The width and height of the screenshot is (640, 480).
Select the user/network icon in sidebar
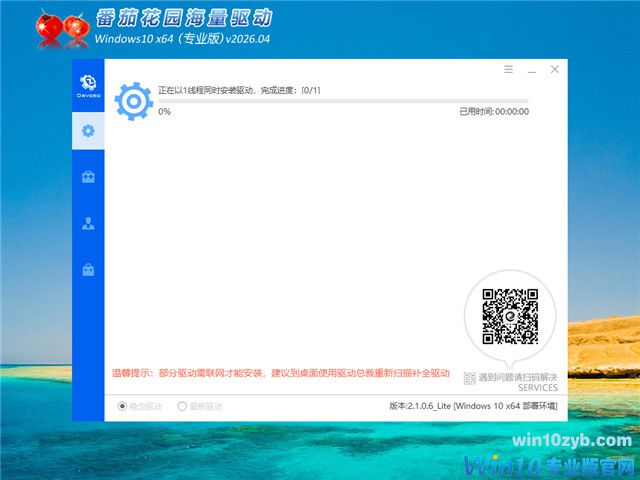click(88, 224)
